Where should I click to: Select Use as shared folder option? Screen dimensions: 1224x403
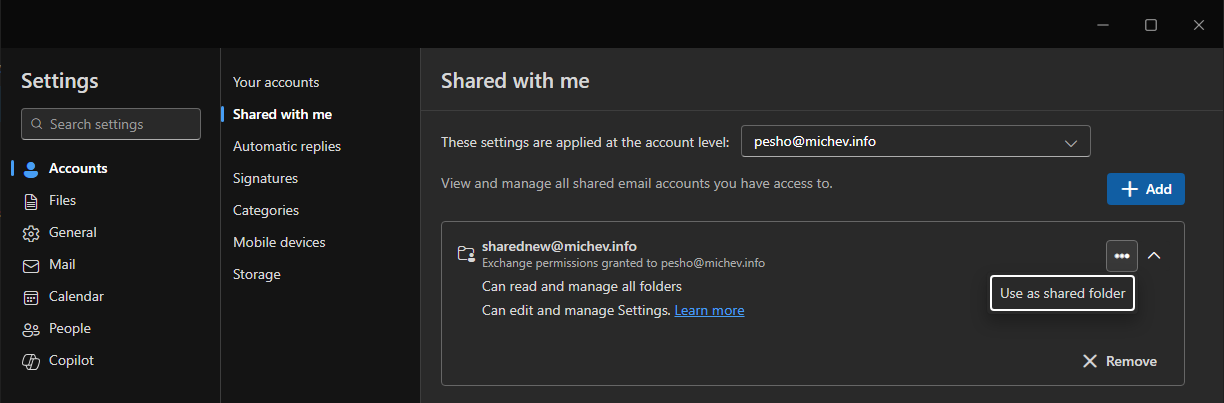[x=1062, y=294]
